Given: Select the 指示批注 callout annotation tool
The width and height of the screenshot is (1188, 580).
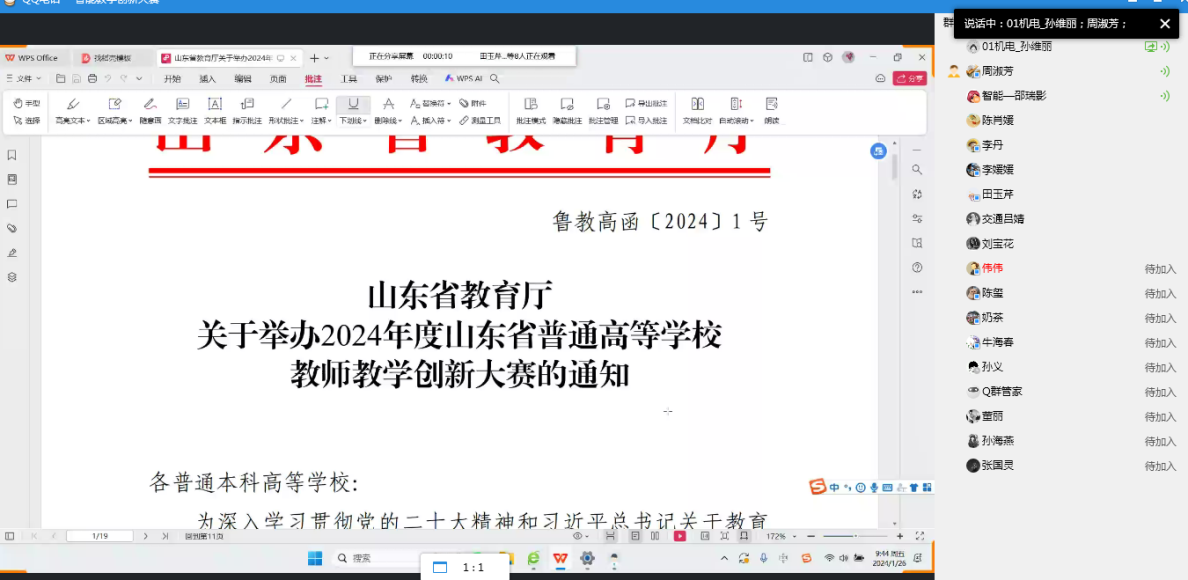Looking at the screenshot, I should [247, 109].
